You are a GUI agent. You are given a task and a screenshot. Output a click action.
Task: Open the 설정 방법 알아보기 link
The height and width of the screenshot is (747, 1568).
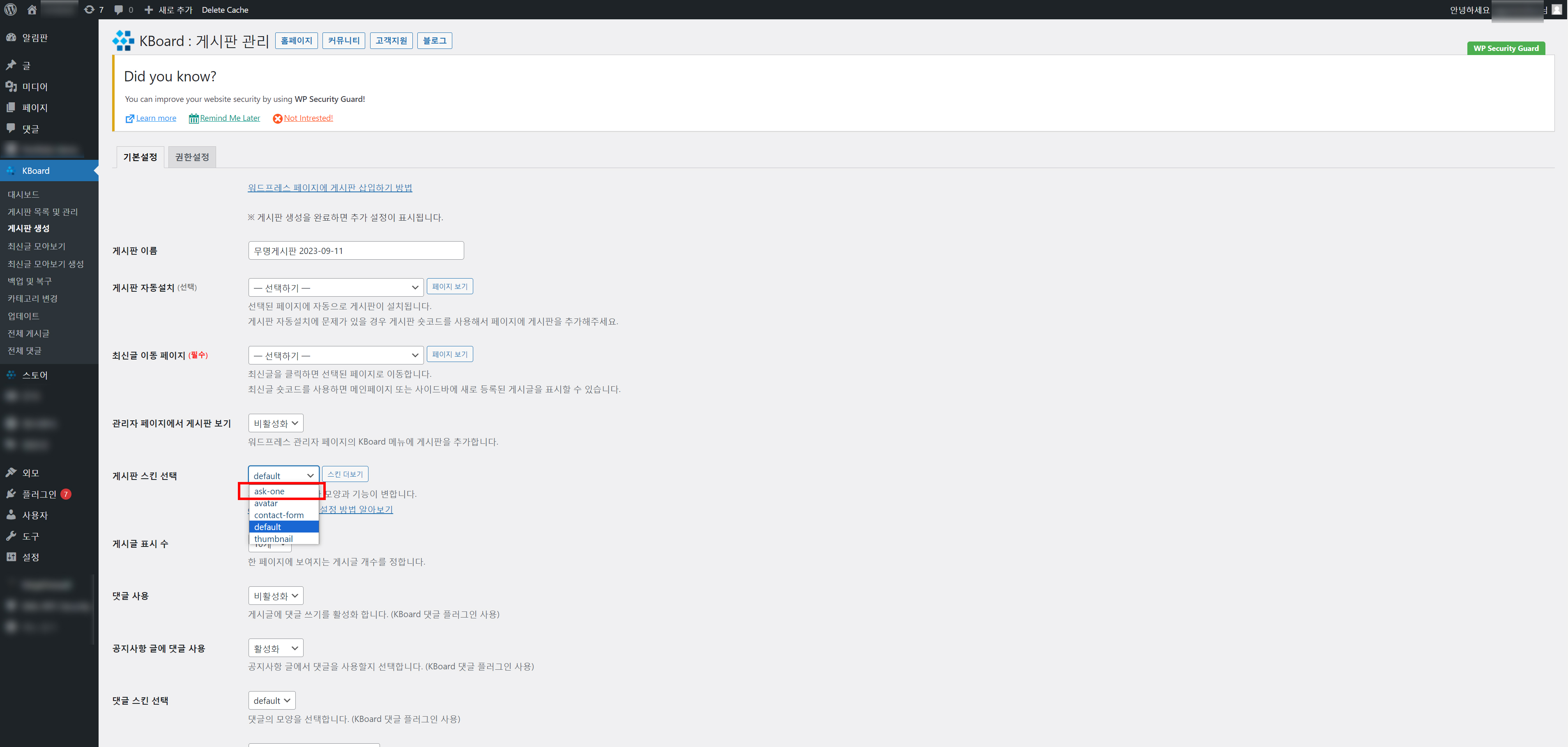point(356,510)
